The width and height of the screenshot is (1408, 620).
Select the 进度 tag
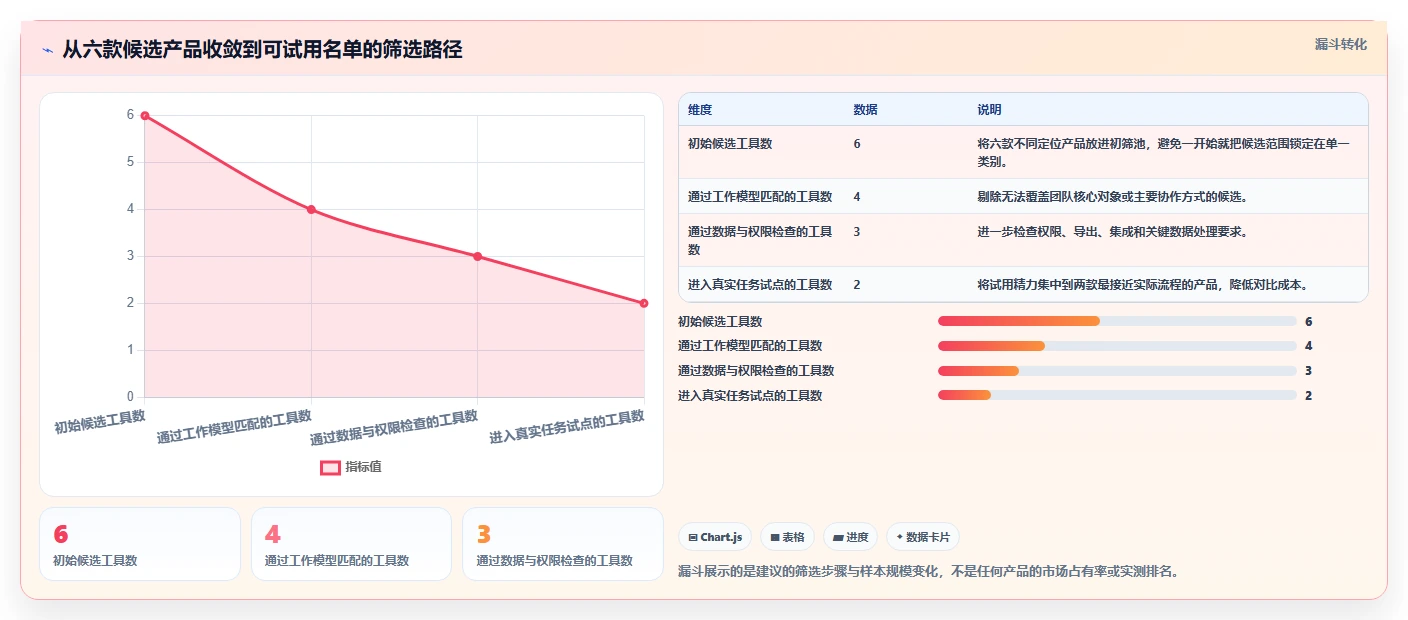(x=850, y=537)
